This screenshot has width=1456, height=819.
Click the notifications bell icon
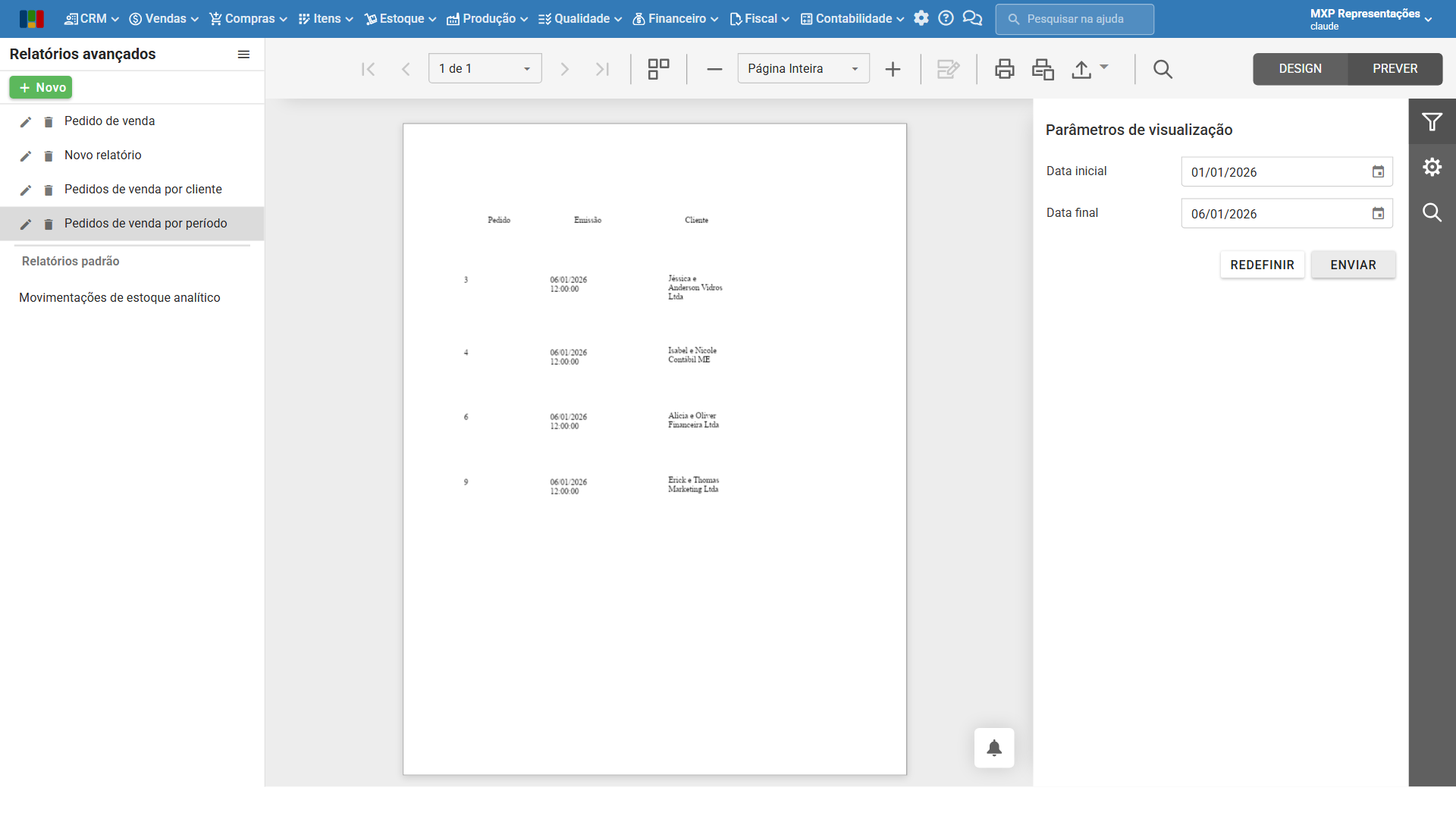(x=994, y=748)
